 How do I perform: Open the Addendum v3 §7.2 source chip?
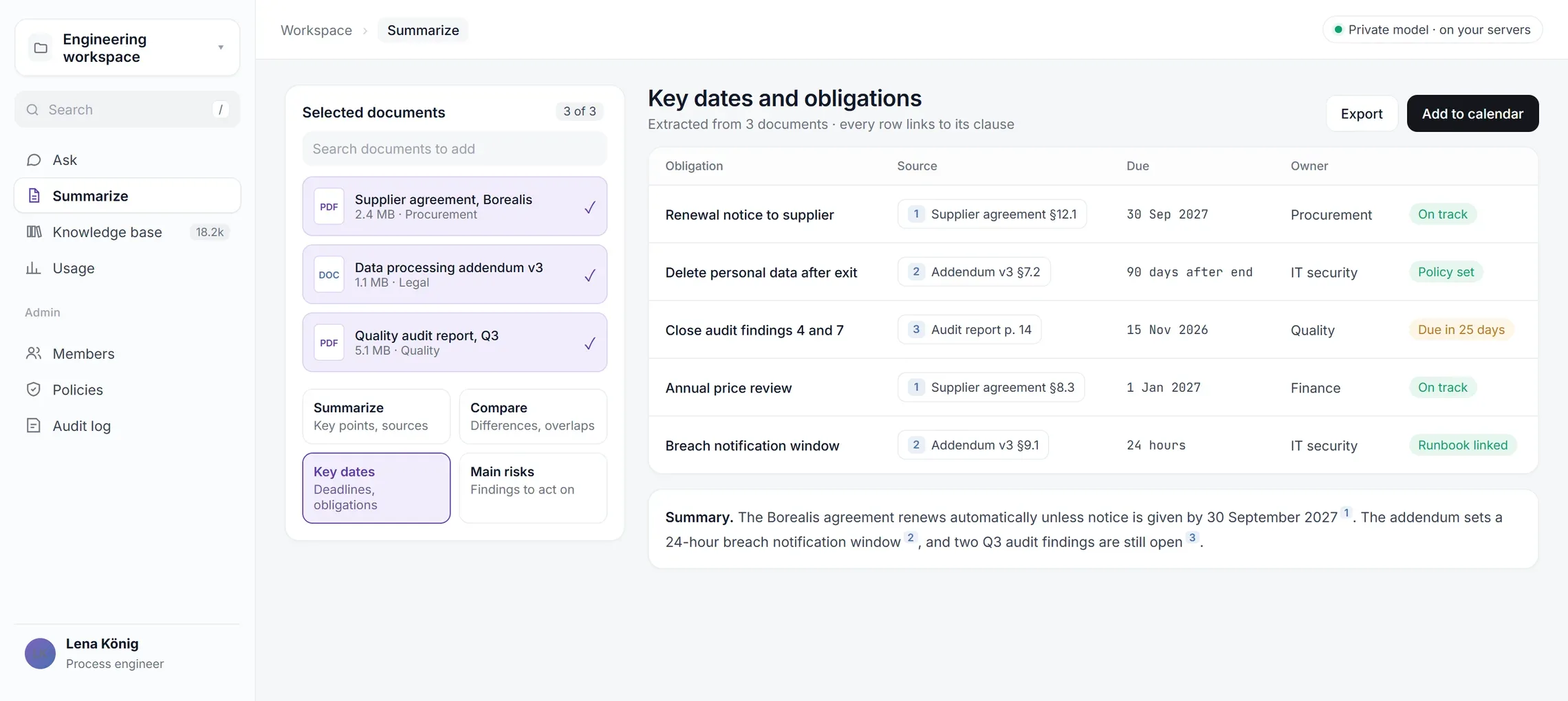coord(974,272)
